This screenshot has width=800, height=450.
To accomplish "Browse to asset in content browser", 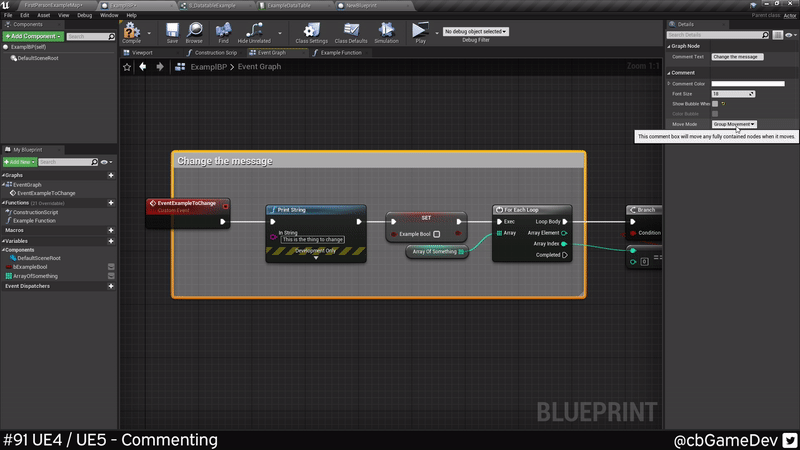I will coord(194,33).
